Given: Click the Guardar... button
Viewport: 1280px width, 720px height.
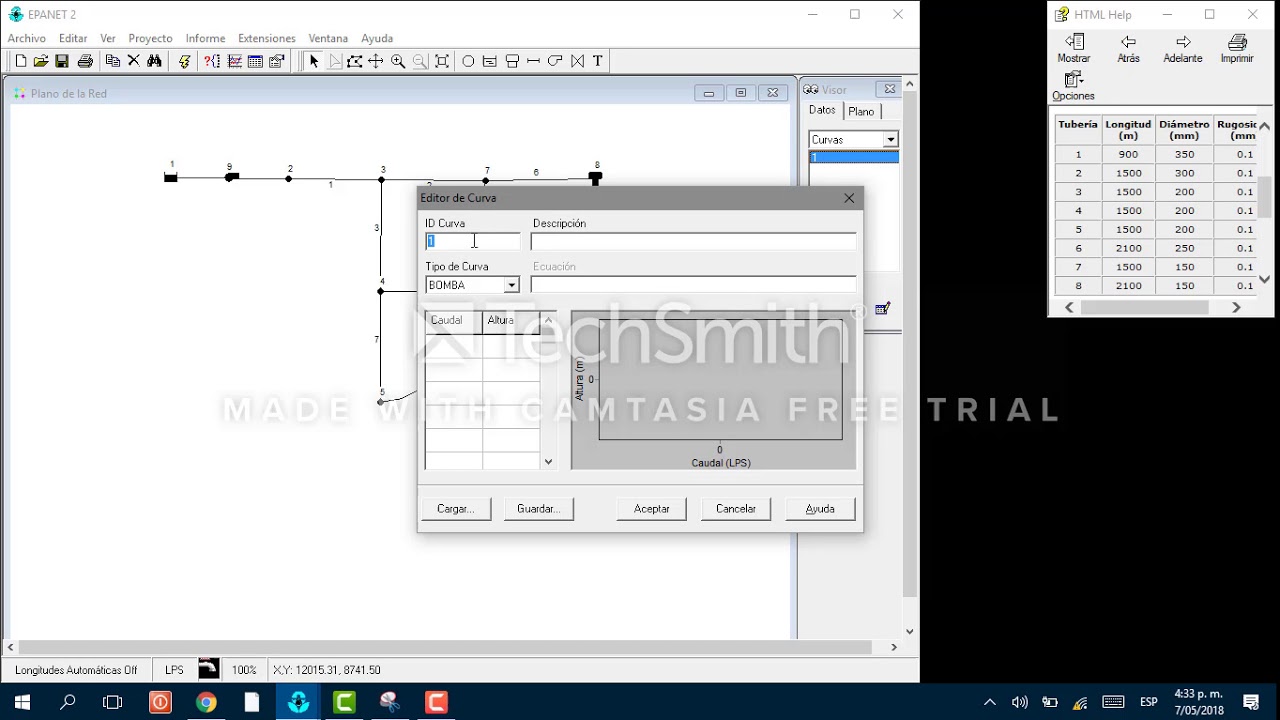Looking at the screenshot, I should coord(538,509).
